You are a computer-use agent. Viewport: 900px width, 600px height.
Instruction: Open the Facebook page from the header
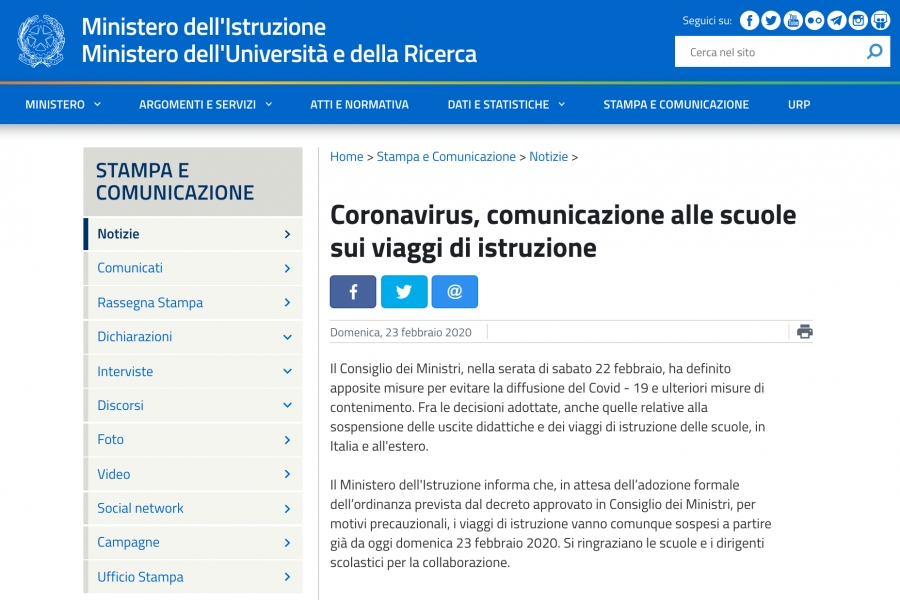(749, 20)
